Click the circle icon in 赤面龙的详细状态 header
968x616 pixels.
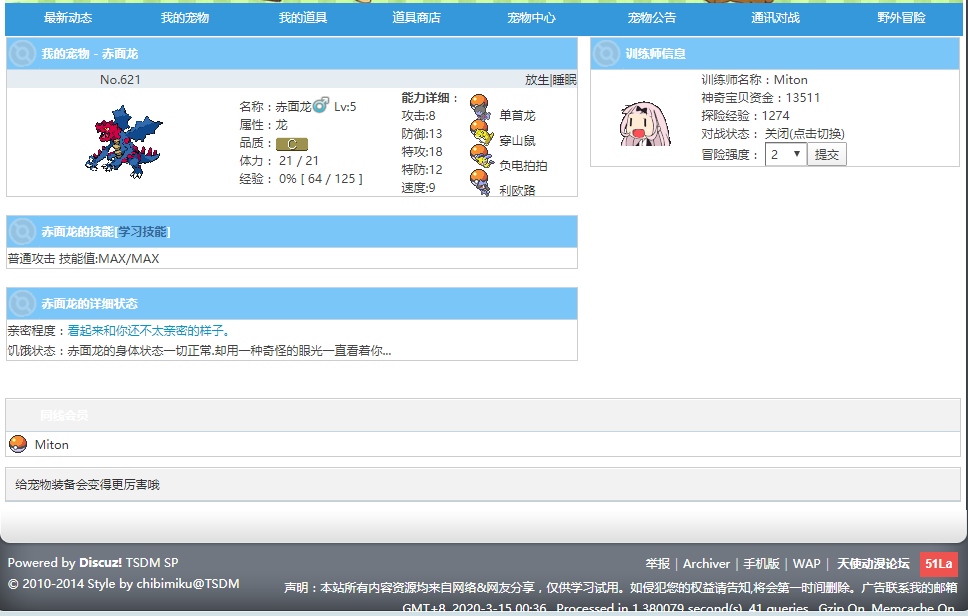tap(22, 304)
